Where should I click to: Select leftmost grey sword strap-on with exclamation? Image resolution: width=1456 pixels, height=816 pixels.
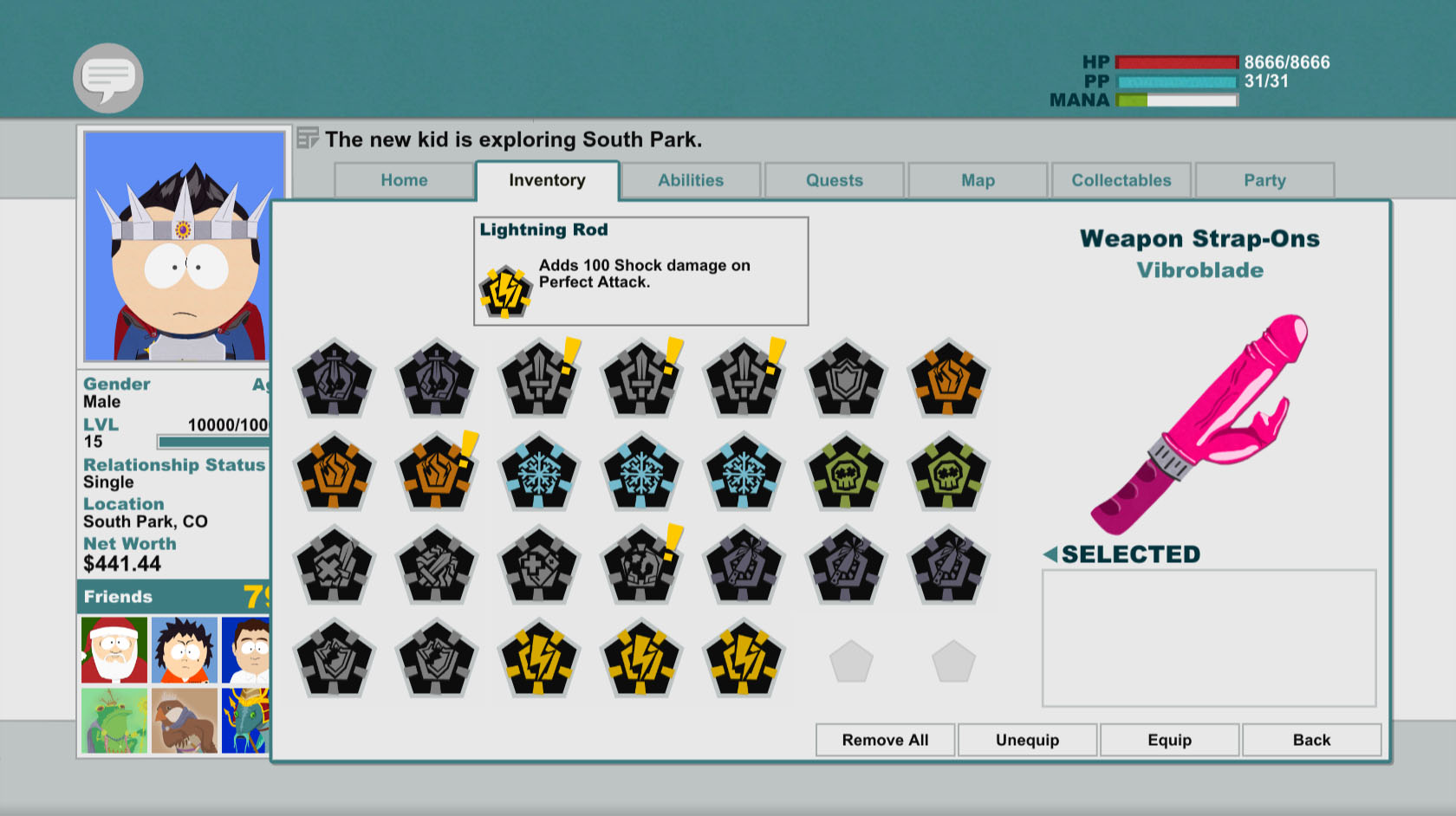coord(538,379)
